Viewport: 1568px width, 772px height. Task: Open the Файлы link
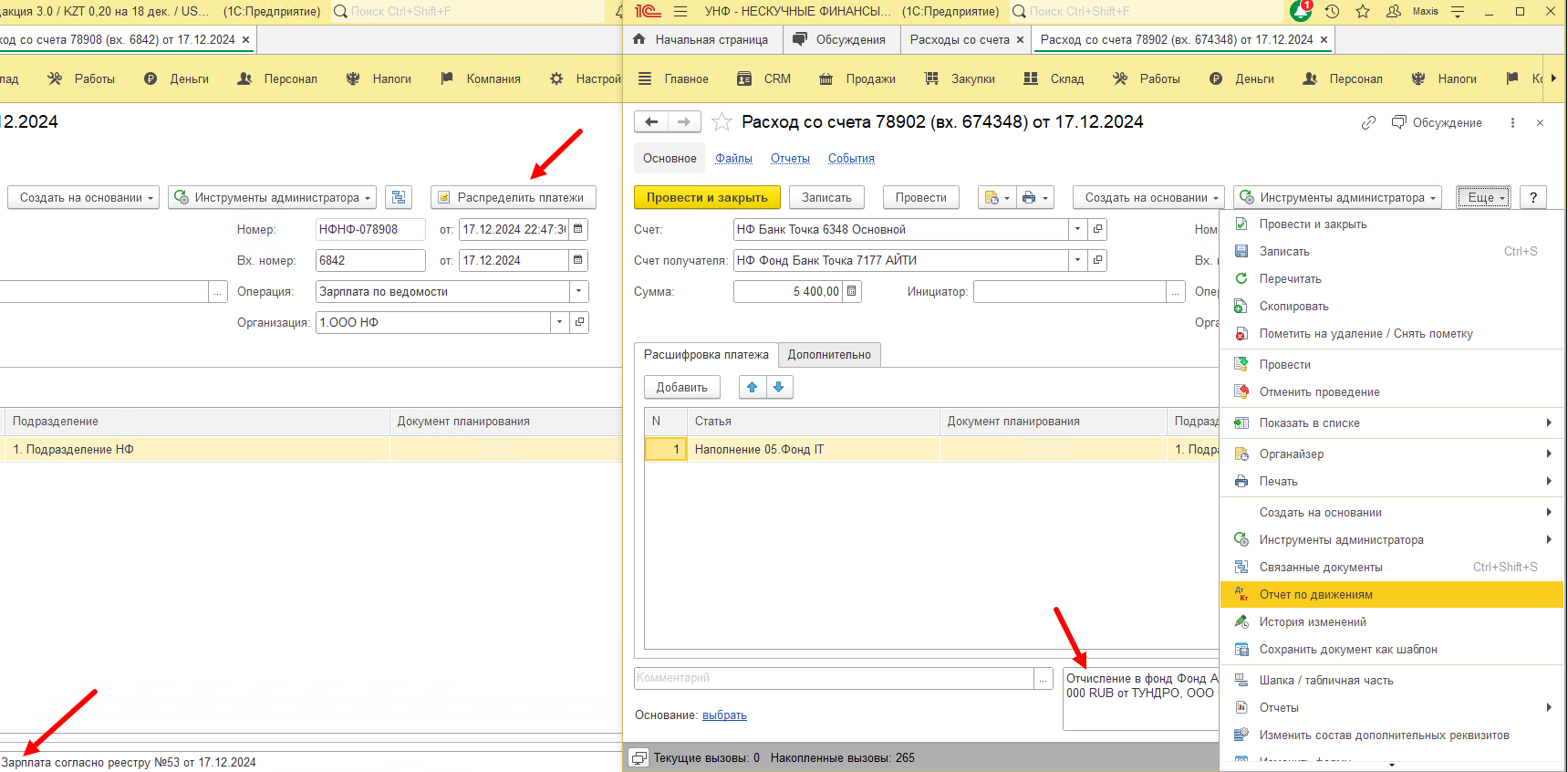point(733,158)
